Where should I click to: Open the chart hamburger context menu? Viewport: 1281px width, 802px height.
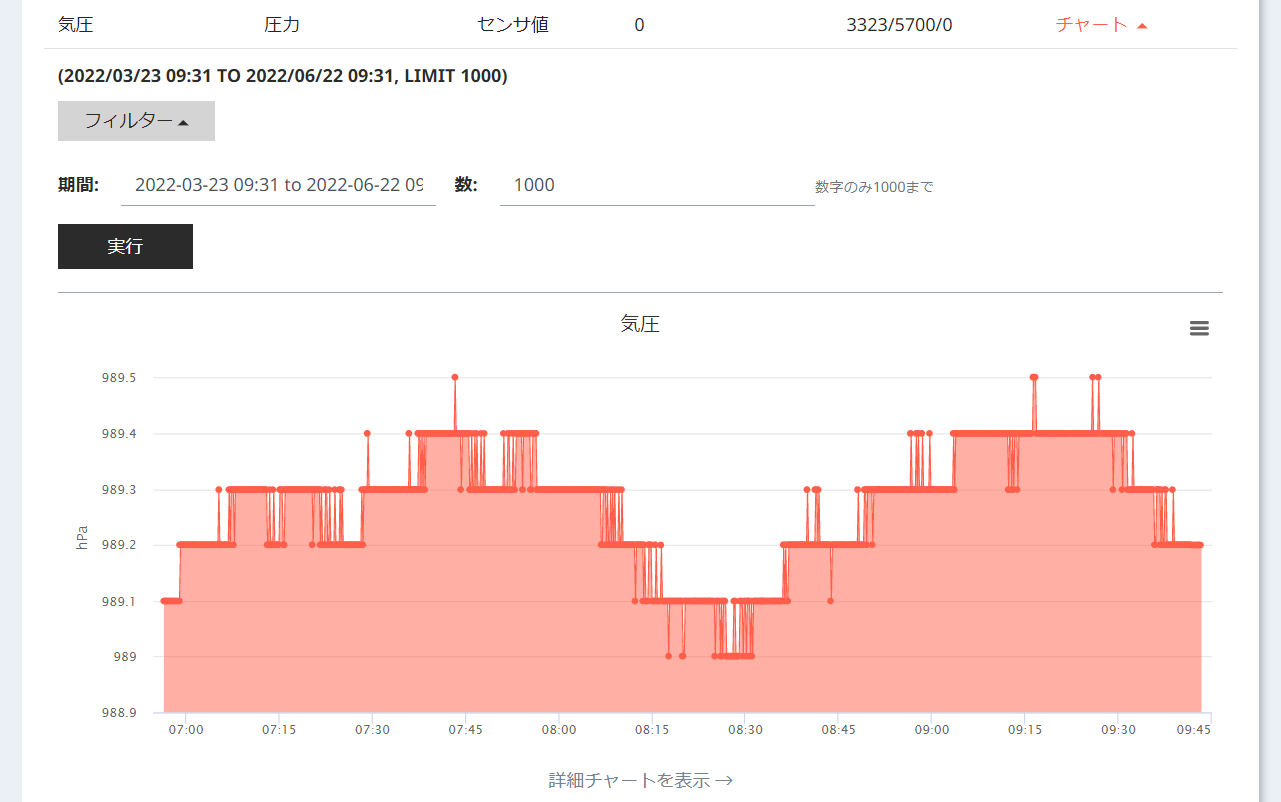tap(1199, 328)
